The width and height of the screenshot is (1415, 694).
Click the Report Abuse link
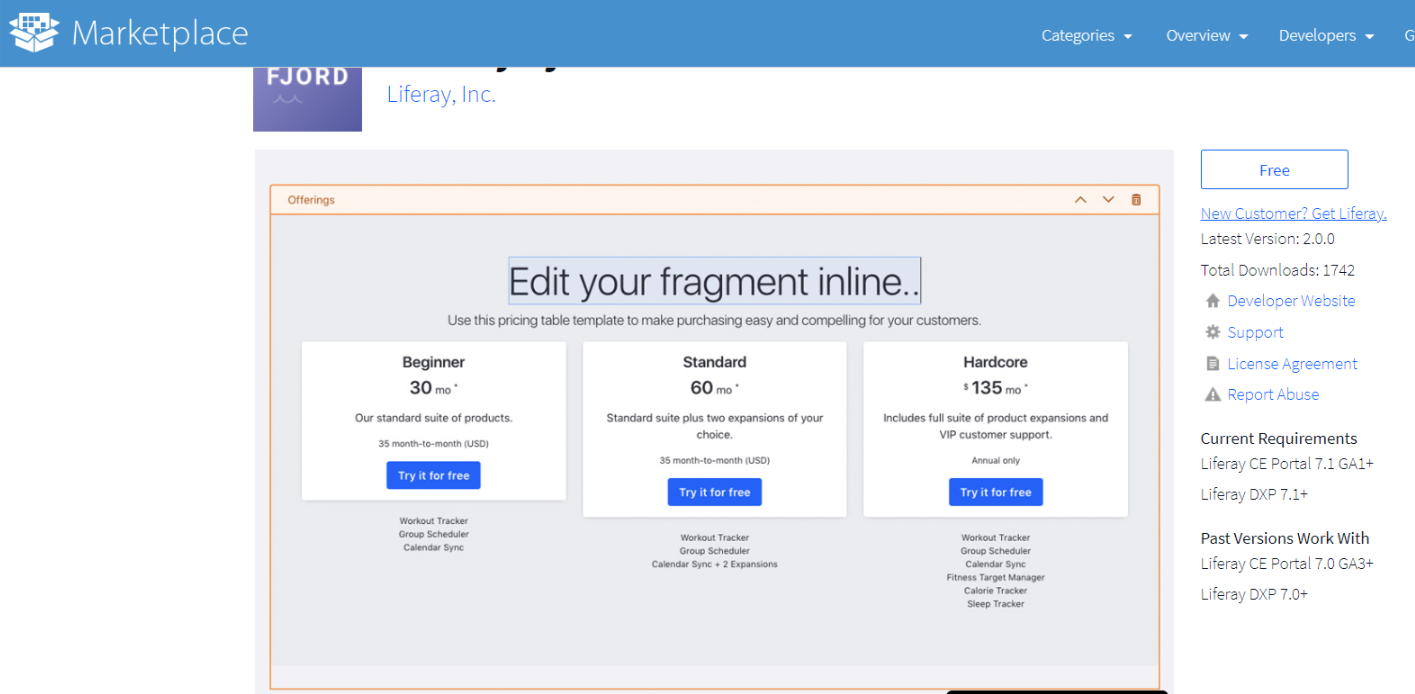coord(1273,395)
